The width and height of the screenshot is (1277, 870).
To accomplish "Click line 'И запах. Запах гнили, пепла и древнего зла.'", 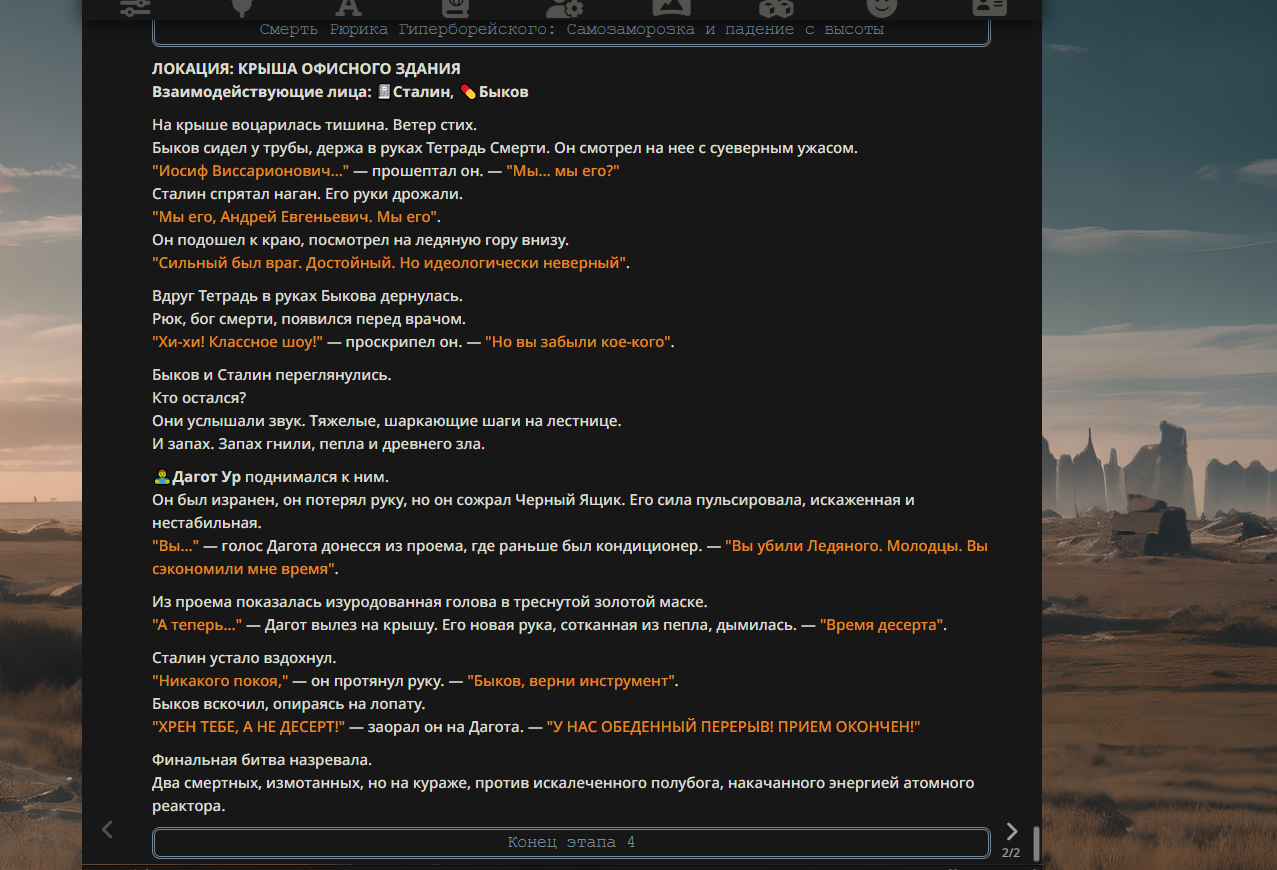I will pos(318,444).
